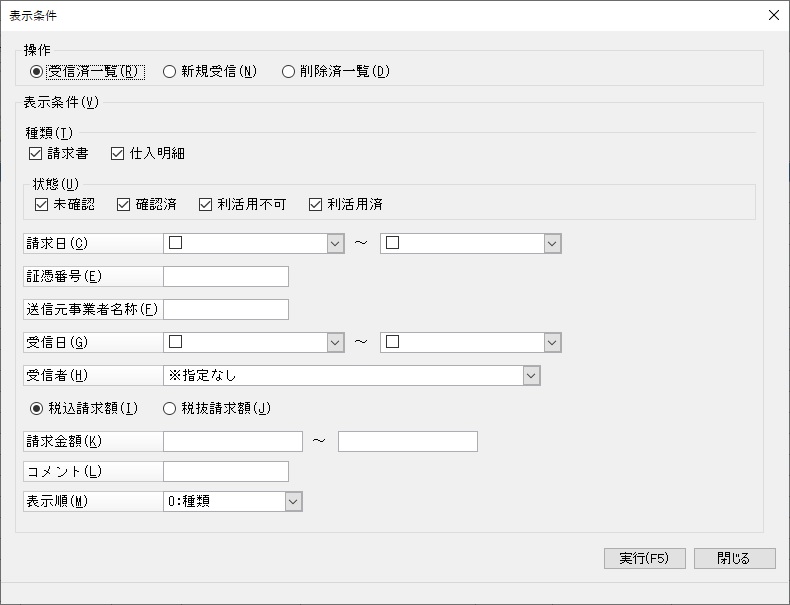This screenshot has width=790, height=605.
Task: Toggle the 利活用済 checkbox
Action: coord(315,205)
